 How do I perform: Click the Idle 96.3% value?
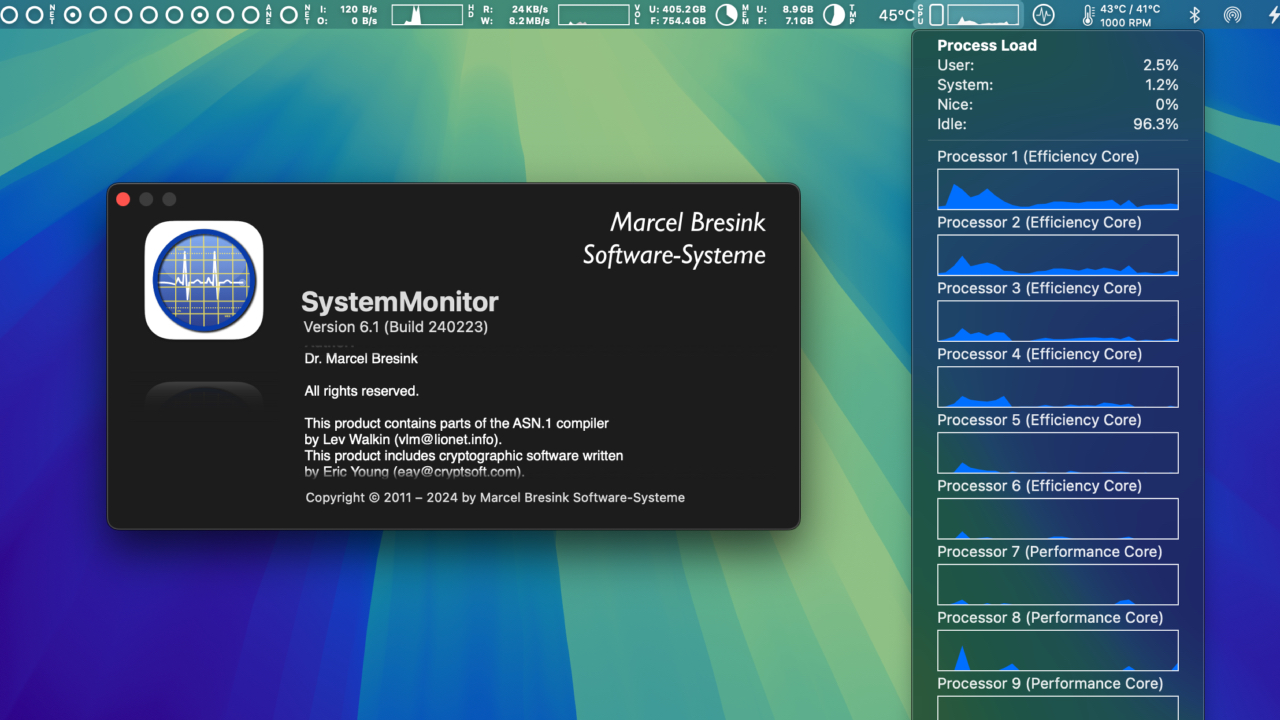[1158, 124]
